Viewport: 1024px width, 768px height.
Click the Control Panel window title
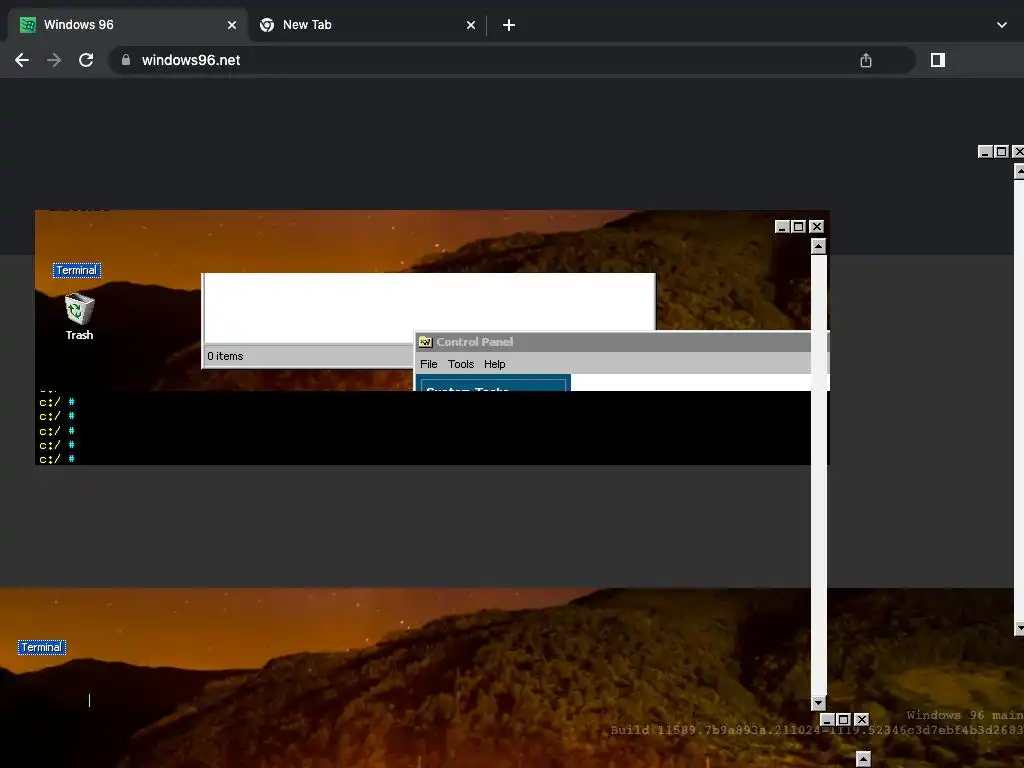click(x=475, y=342)
